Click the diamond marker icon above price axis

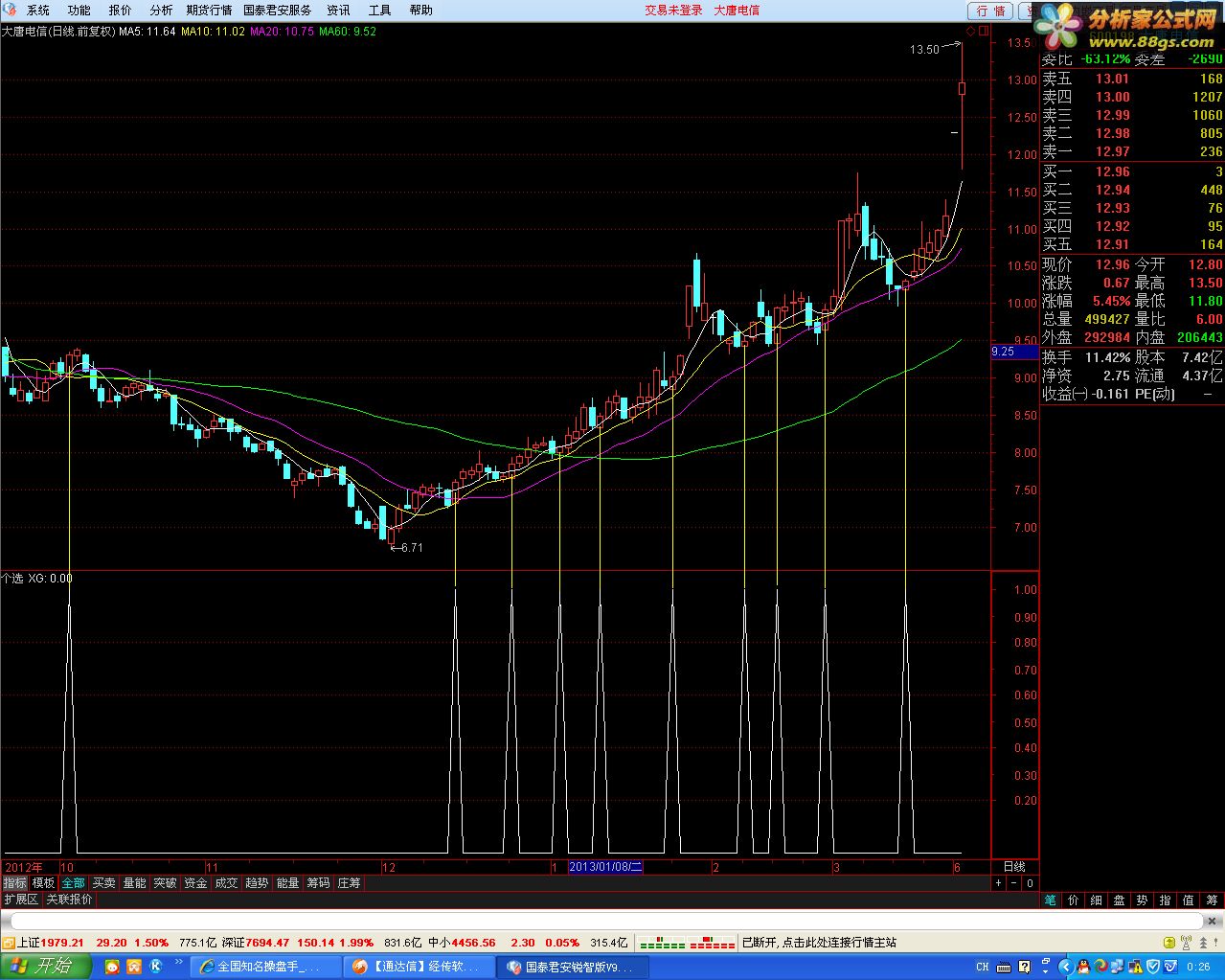click(970, 32)
